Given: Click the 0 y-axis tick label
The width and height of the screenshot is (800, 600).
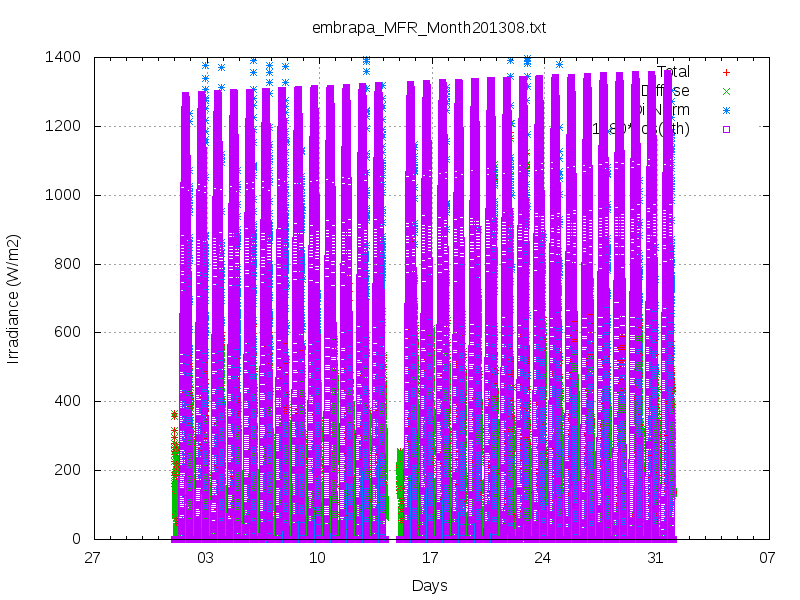Looking at the screenshot, I should (x=77, y=539).
